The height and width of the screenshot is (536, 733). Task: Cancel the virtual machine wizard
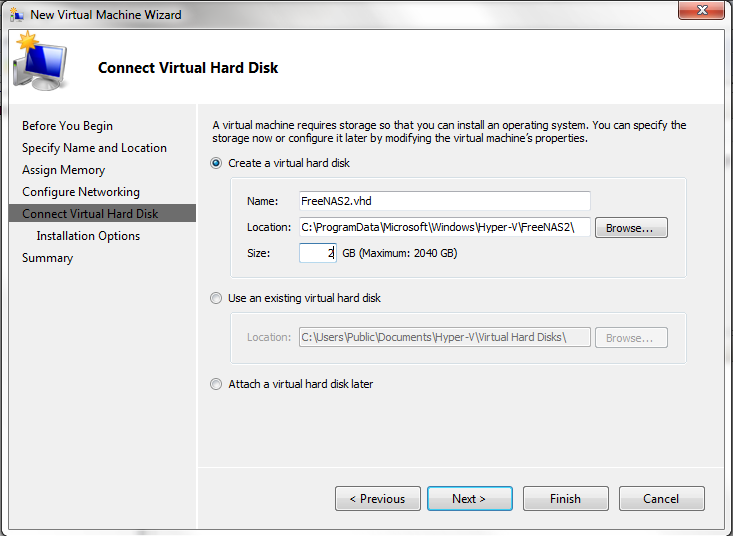tap(661, 499)
